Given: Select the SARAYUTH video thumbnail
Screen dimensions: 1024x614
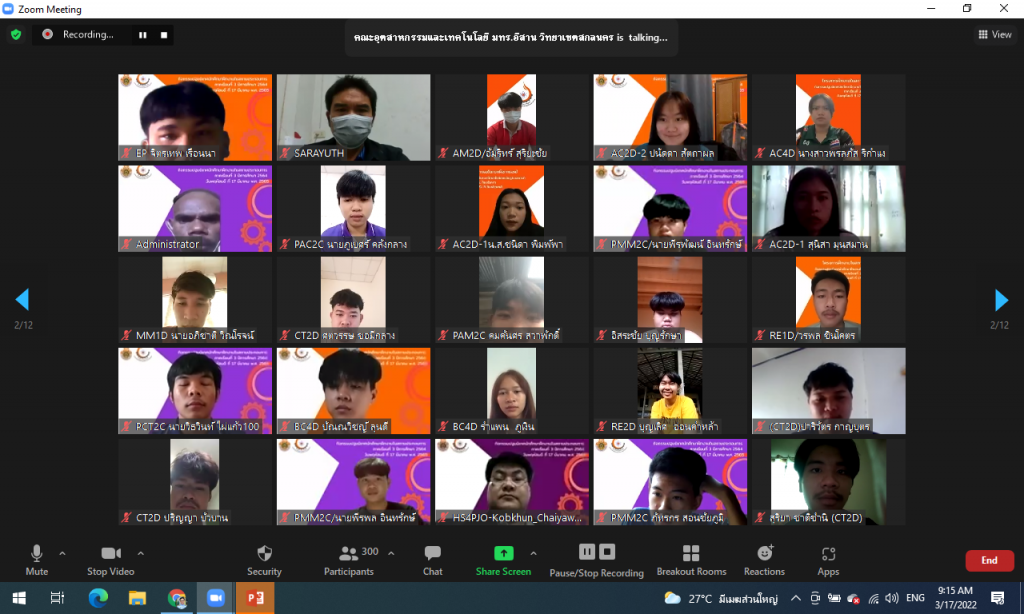Looking at the screenshot, I should 354,117.
